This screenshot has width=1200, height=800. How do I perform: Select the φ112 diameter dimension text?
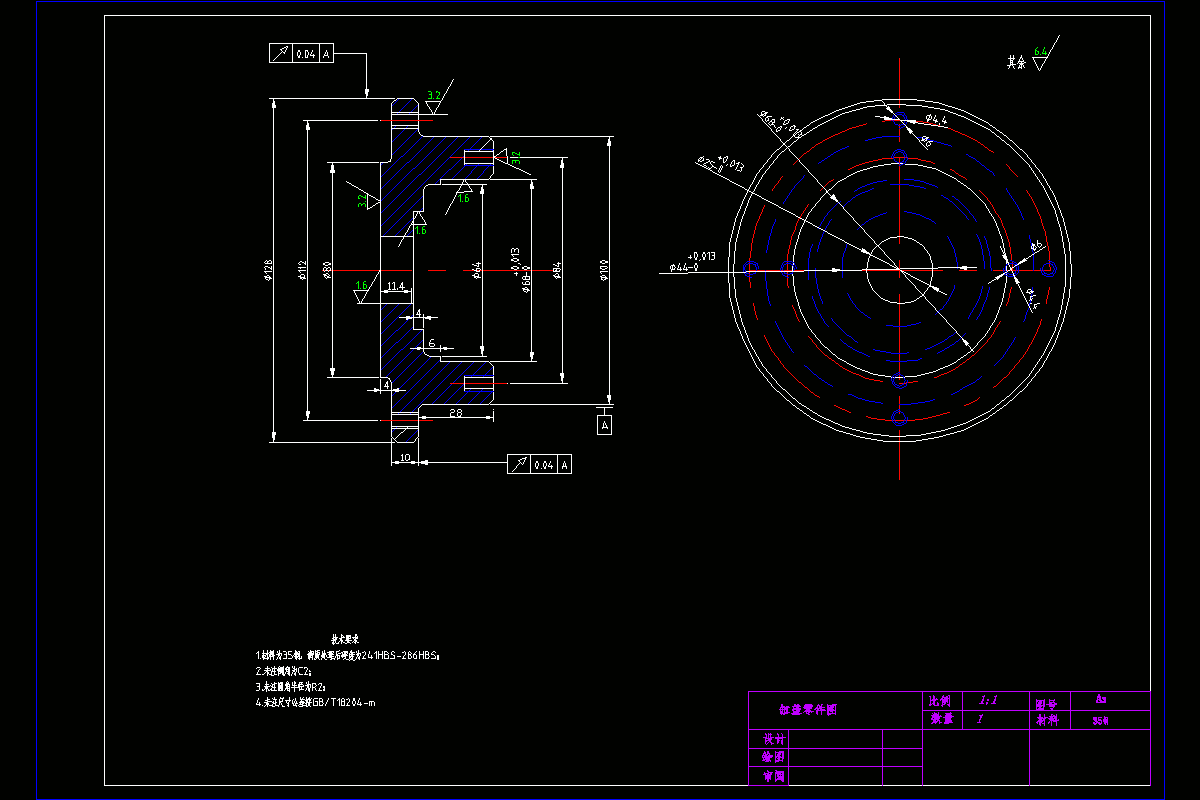302,269
